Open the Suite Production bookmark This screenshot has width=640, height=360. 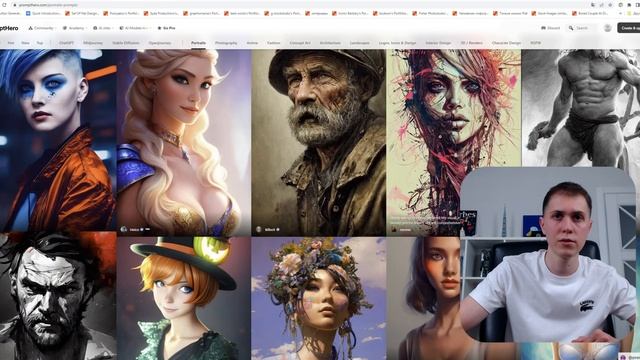[161, 13]
